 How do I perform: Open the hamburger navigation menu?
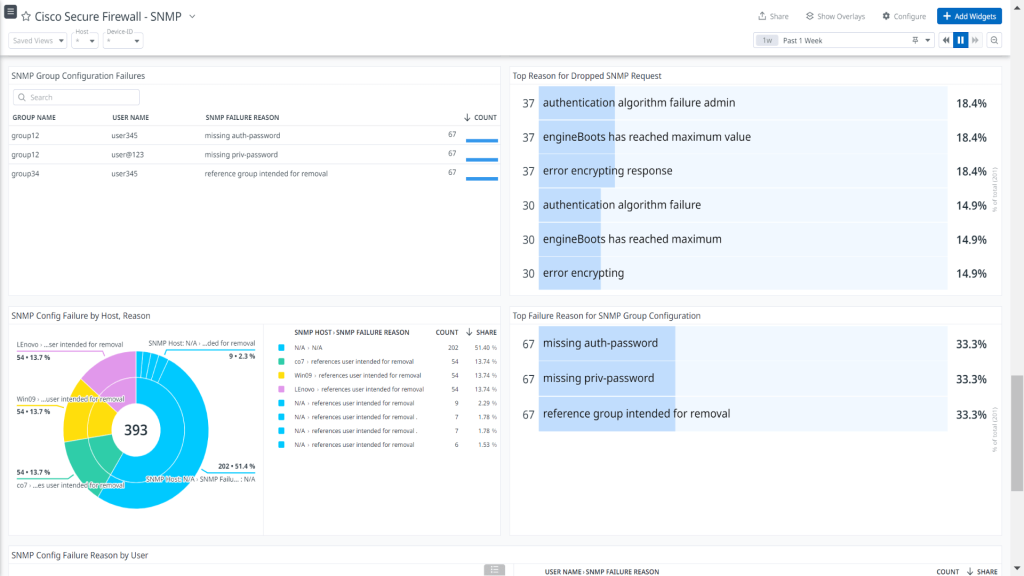pyautogui.click(x=10, y=11)
